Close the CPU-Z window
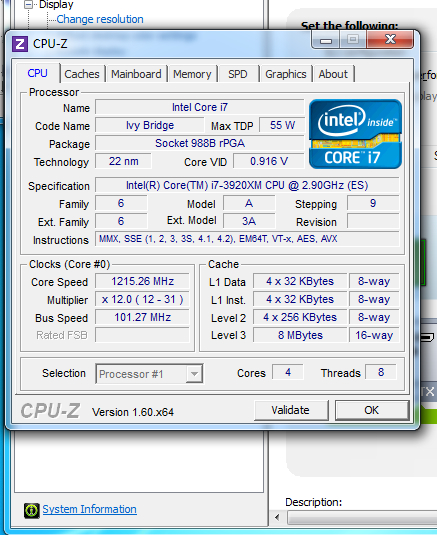437x535 pixels. [x=390, y=40]
